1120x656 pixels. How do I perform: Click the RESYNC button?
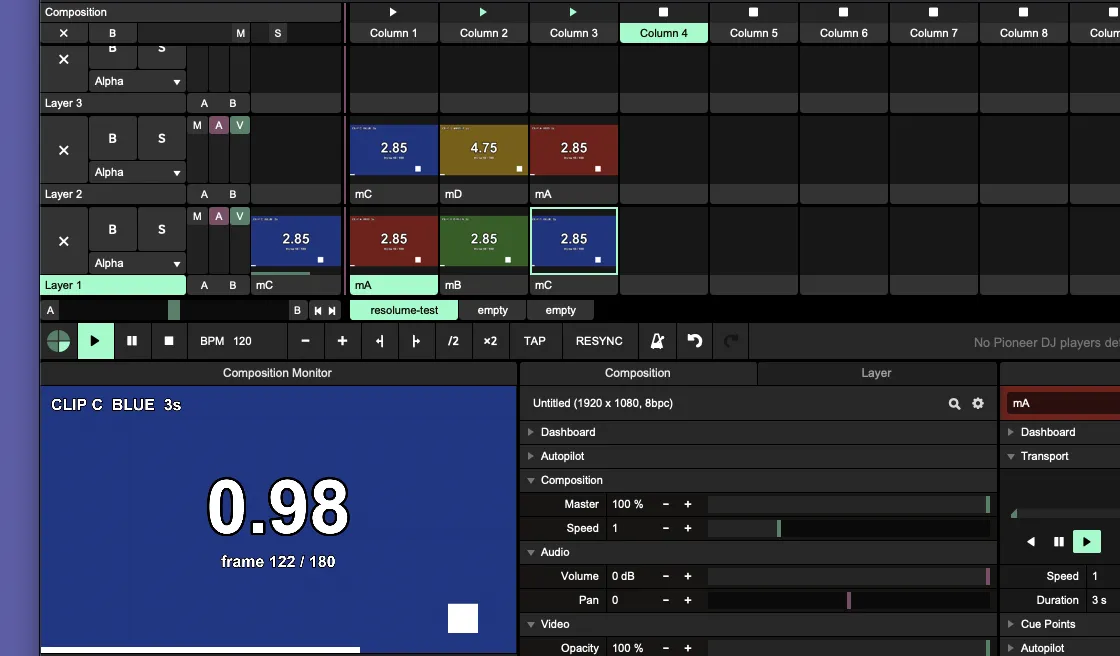coord(599,341)
